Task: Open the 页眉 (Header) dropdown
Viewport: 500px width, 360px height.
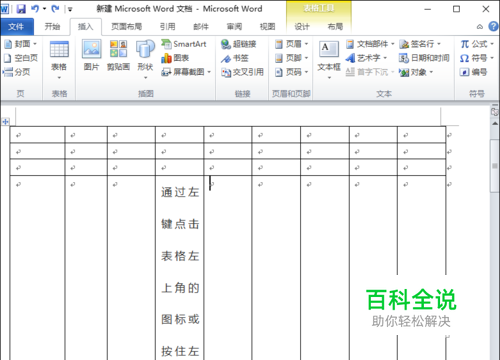Action: point(291,44)
